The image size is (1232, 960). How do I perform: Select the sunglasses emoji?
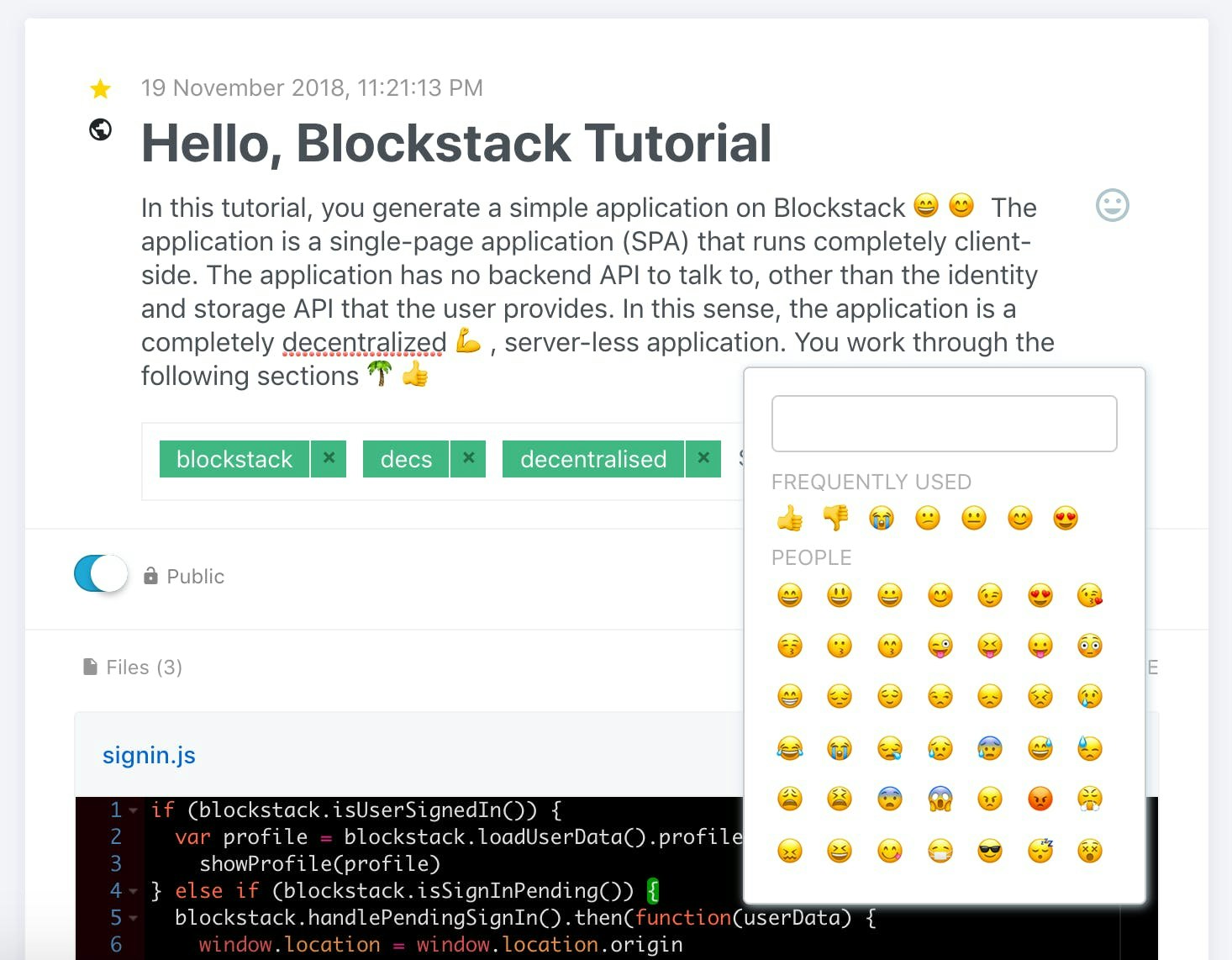click(990, 851)
